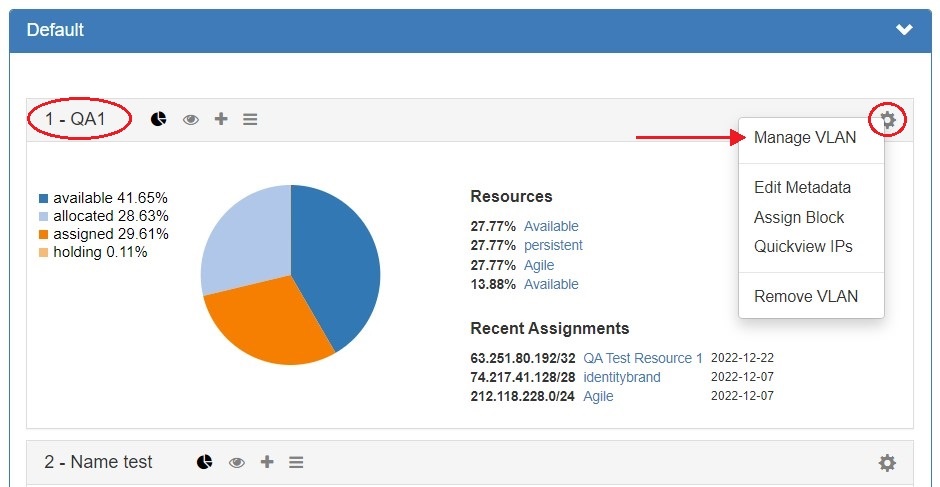This screenshot has height=487, width=940.
Task: Open the list icon in Name test row
Action: point(296,462)
